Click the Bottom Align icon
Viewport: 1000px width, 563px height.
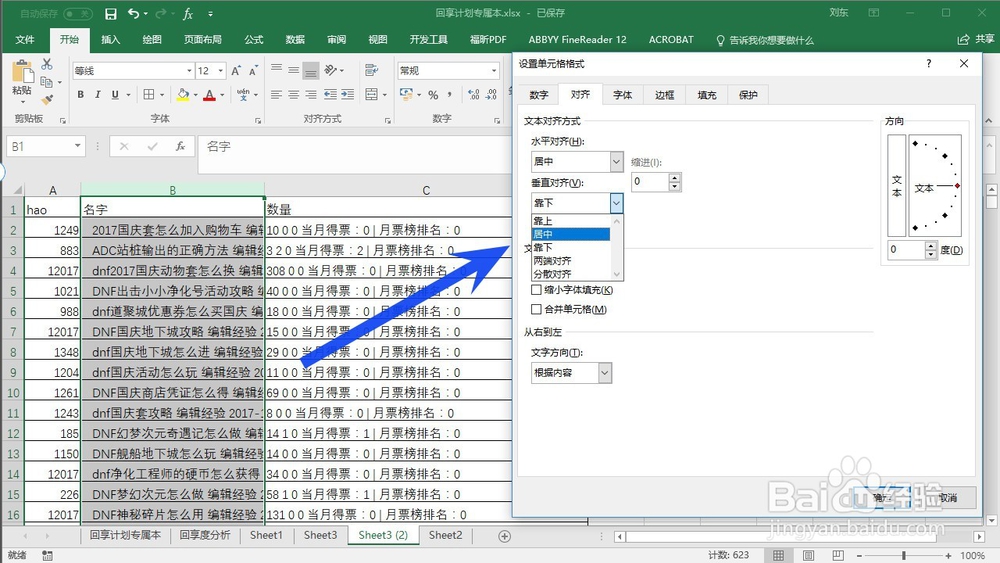(311, 70)
